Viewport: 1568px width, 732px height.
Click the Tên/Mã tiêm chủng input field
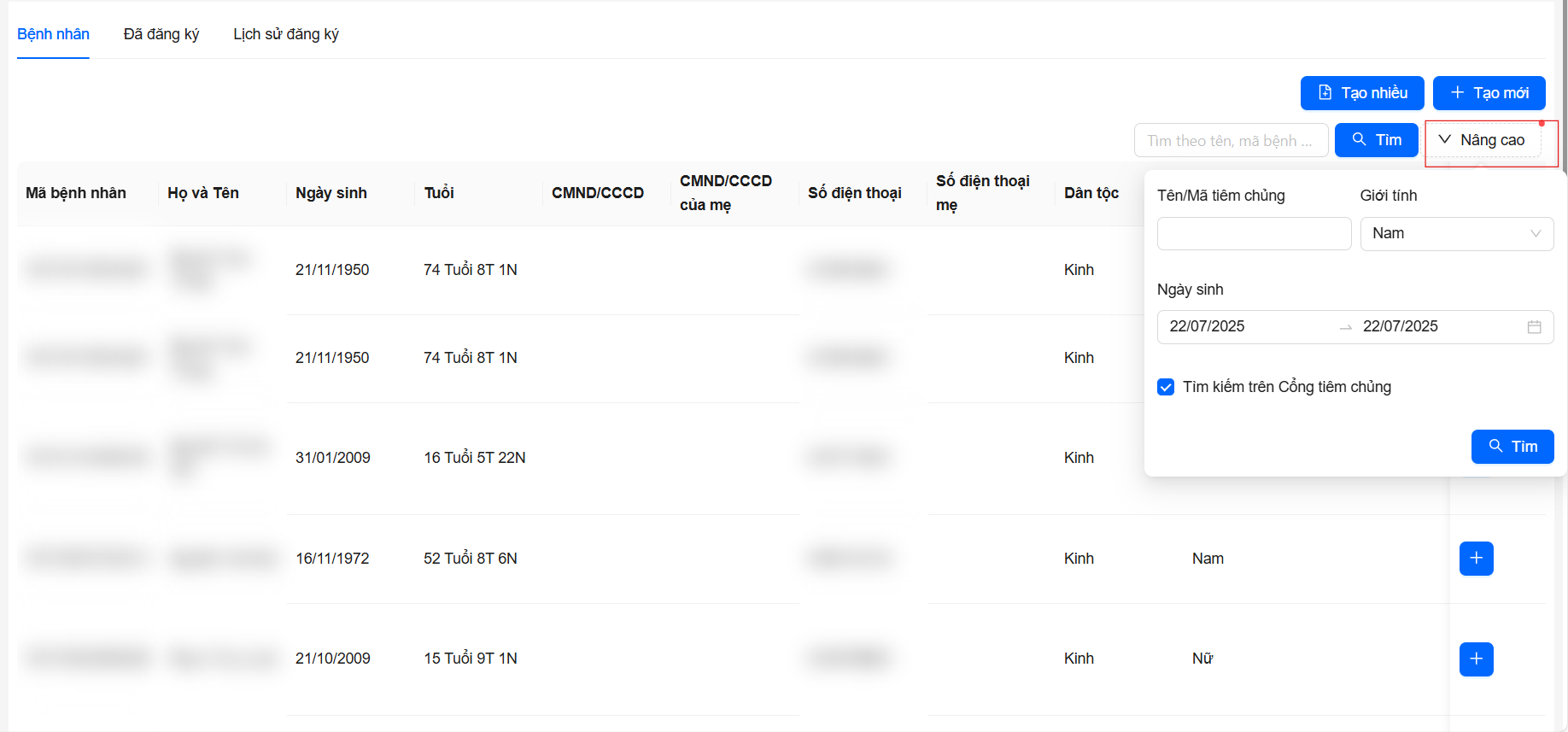click(1253, 233)
